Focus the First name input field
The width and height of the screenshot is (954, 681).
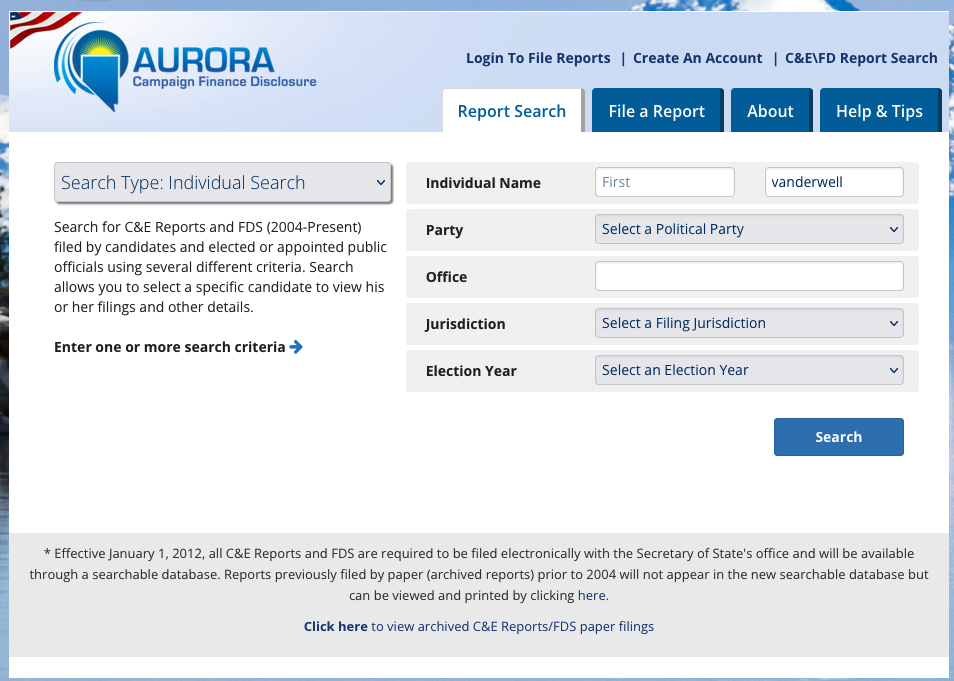click(664, 182)
